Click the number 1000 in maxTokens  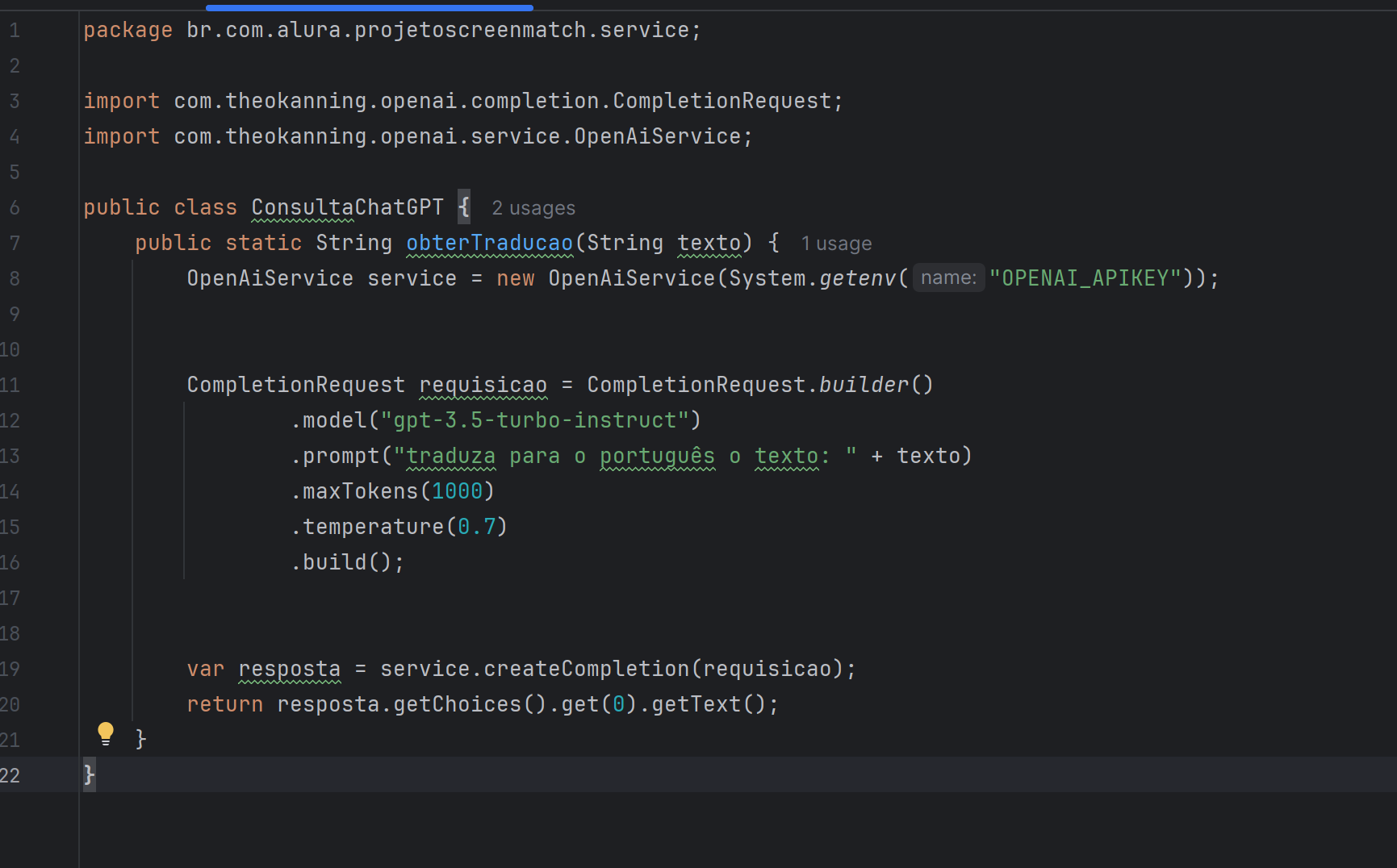[x=458, y=491]
